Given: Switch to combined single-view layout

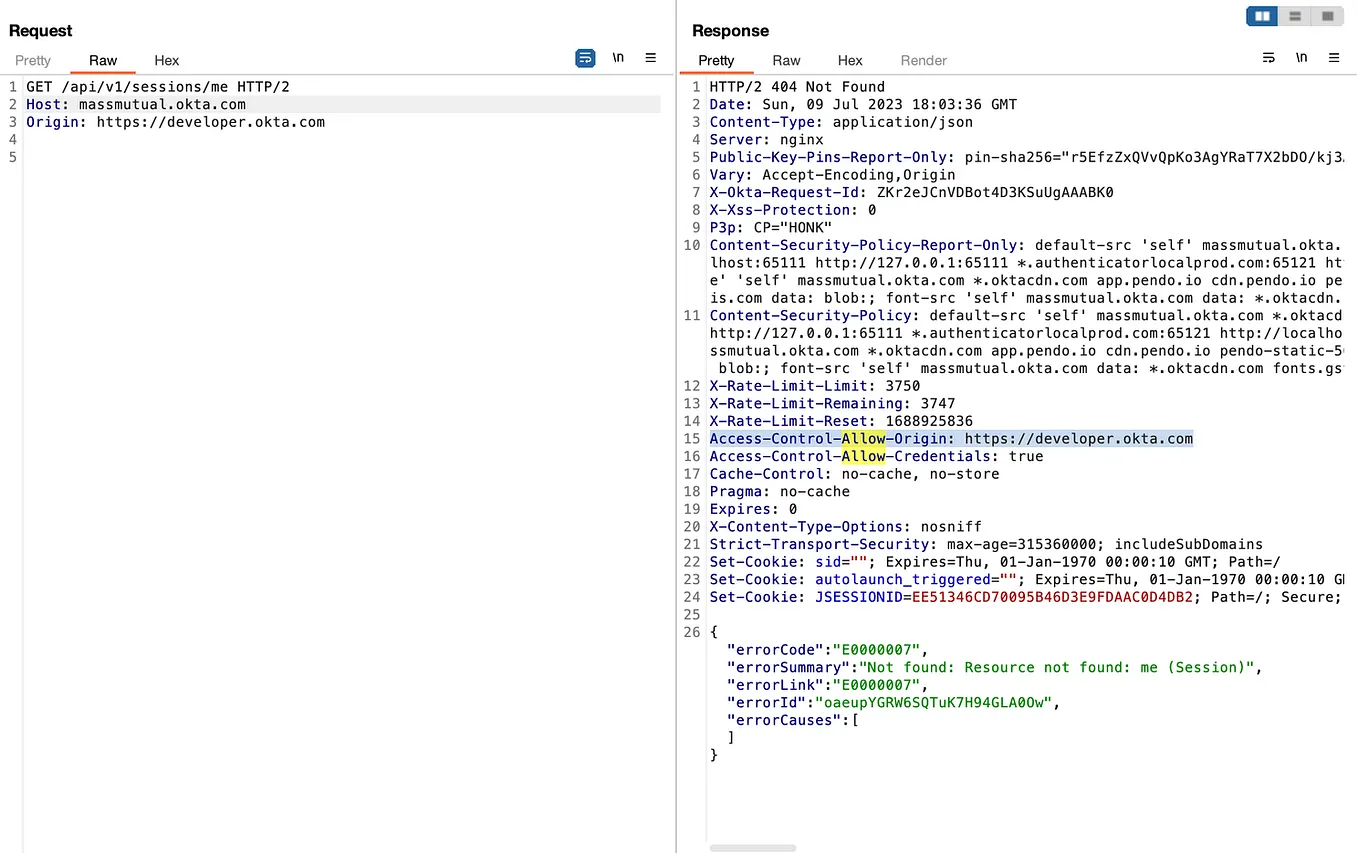Looking at the screenshot, I should point(1327,16).
